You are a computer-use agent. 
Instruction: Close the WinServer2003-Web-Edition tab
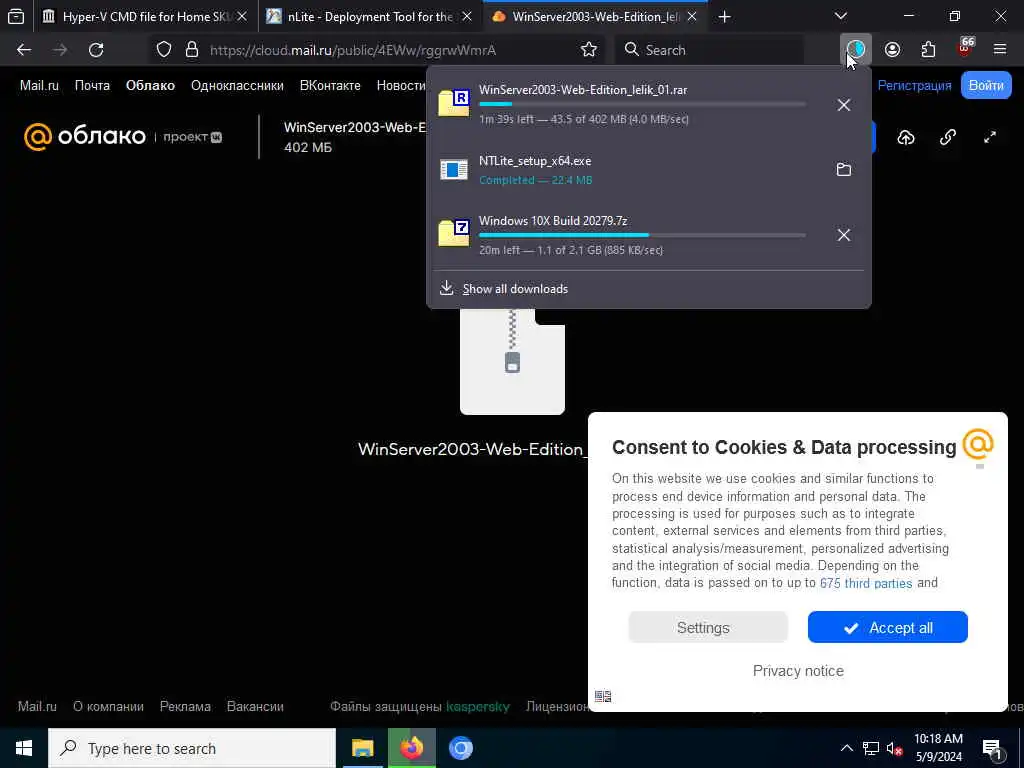click(692, 17)
